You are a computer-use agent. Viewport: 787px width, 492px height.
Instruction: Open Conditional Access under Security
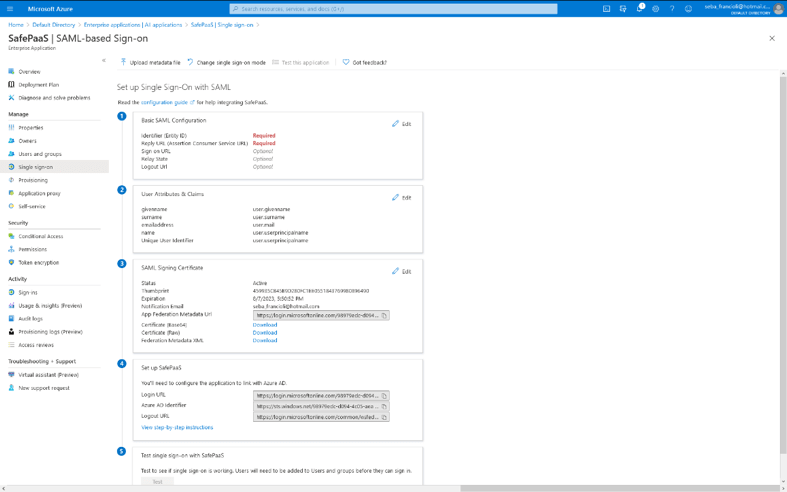tap(41, 236)
